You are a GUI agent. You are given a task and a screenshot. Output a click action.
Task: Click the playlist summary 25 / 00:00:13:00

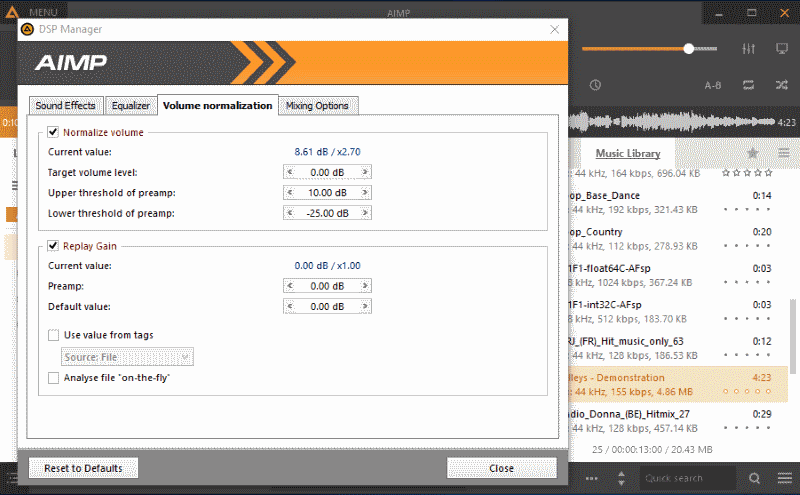[652, 450]
